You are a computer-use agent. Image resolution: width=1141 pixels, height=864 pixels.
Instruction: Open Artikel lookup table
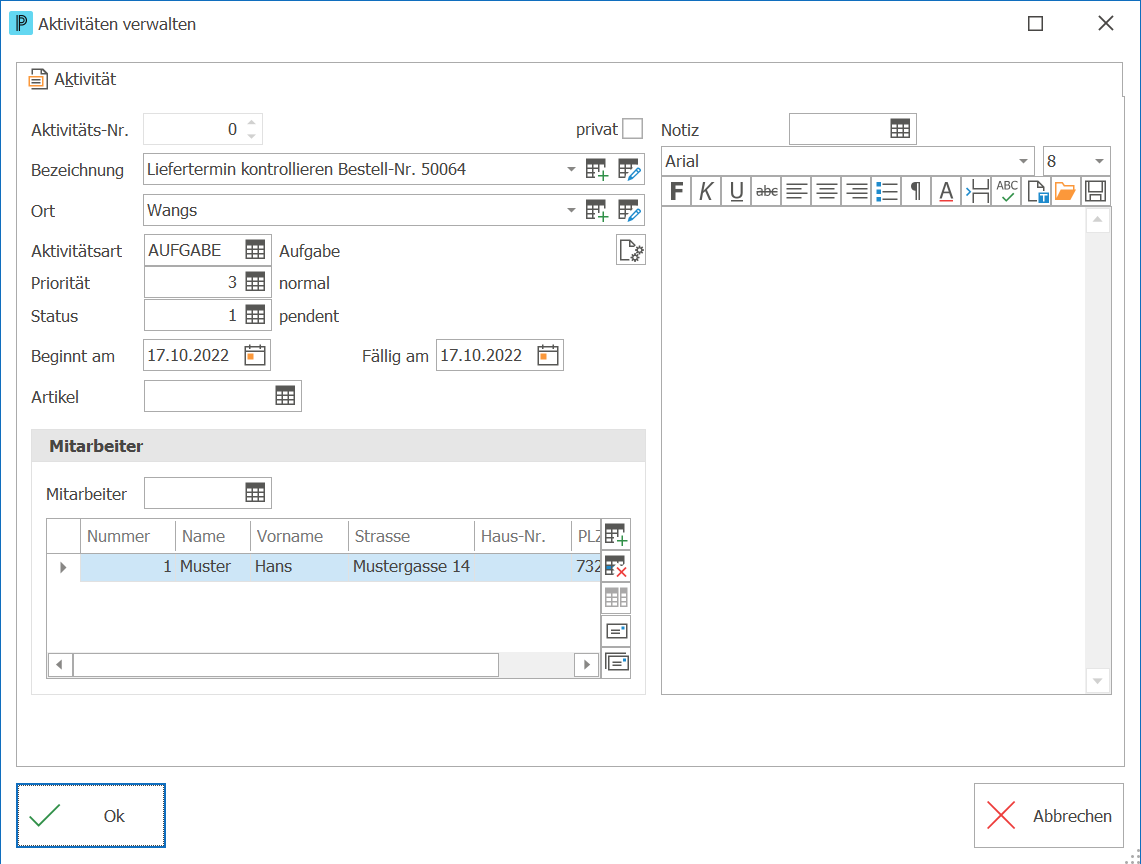click(285, 396)
